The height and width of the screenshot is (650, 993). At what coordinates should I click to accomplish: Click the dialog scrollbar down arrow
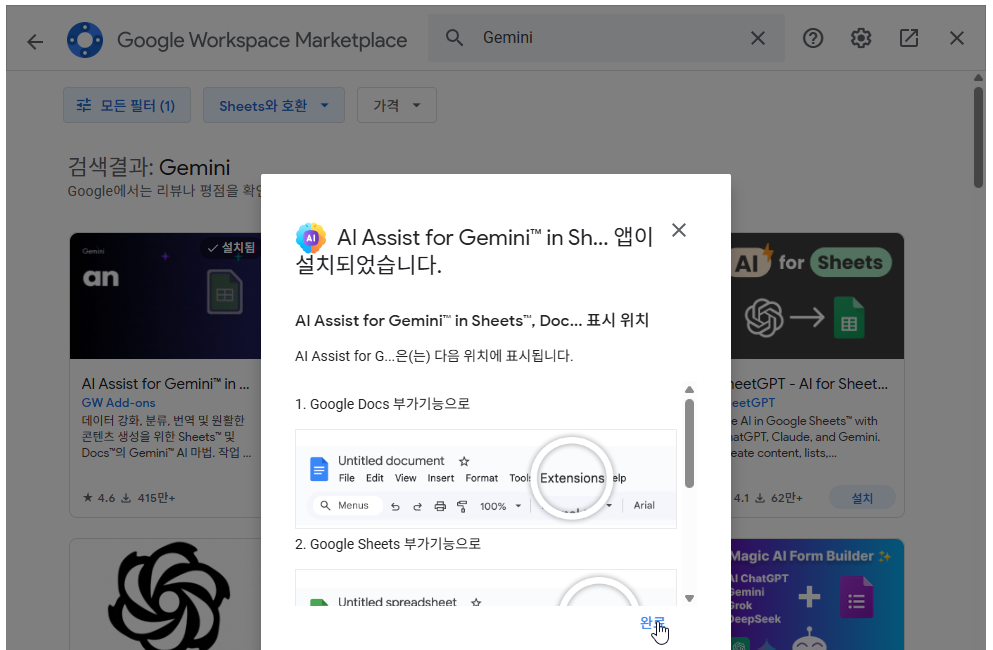tap(690, 599)
